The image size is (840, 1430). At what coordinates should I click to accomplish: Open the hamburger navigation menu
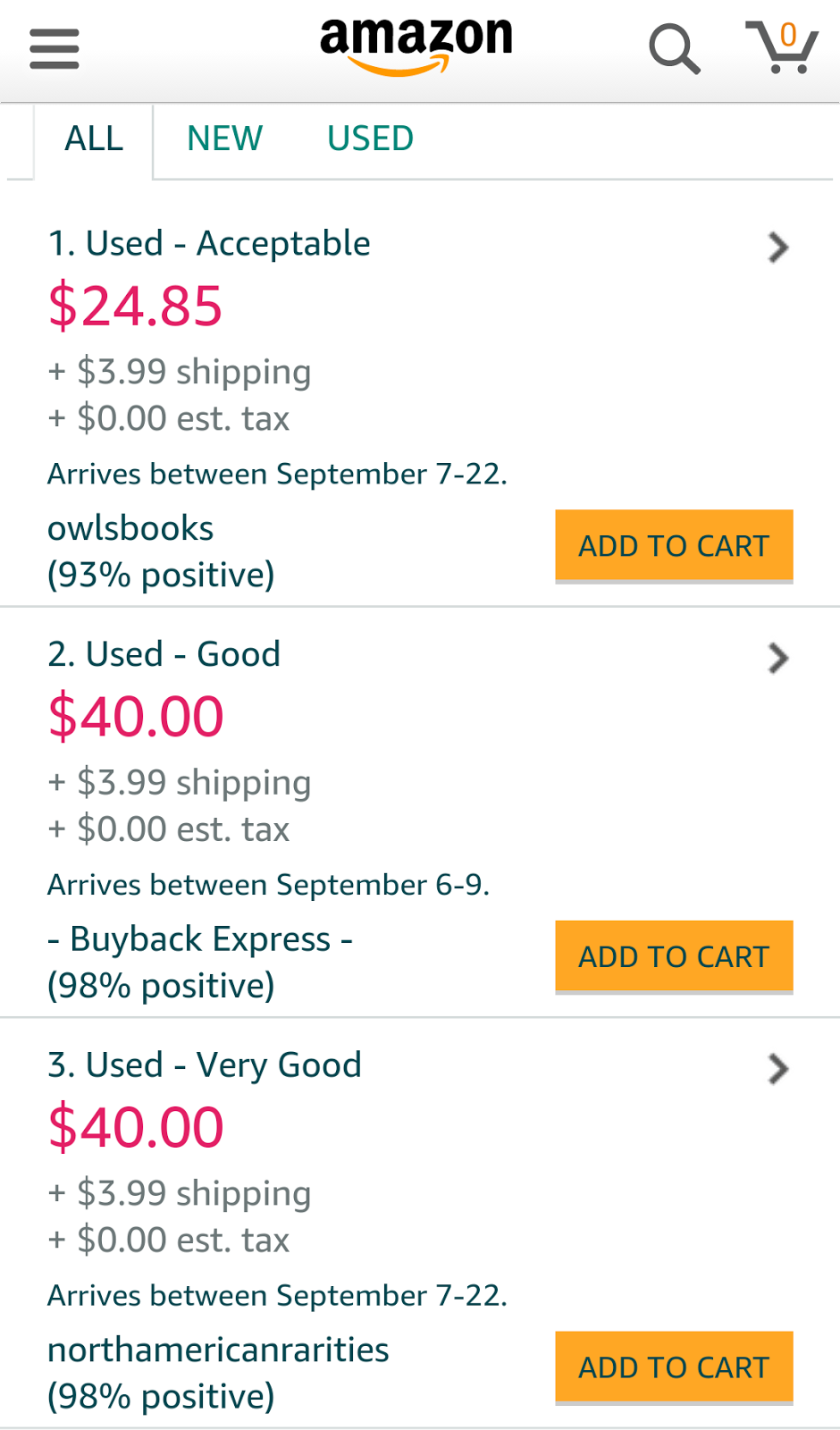(x=55, y=48)
